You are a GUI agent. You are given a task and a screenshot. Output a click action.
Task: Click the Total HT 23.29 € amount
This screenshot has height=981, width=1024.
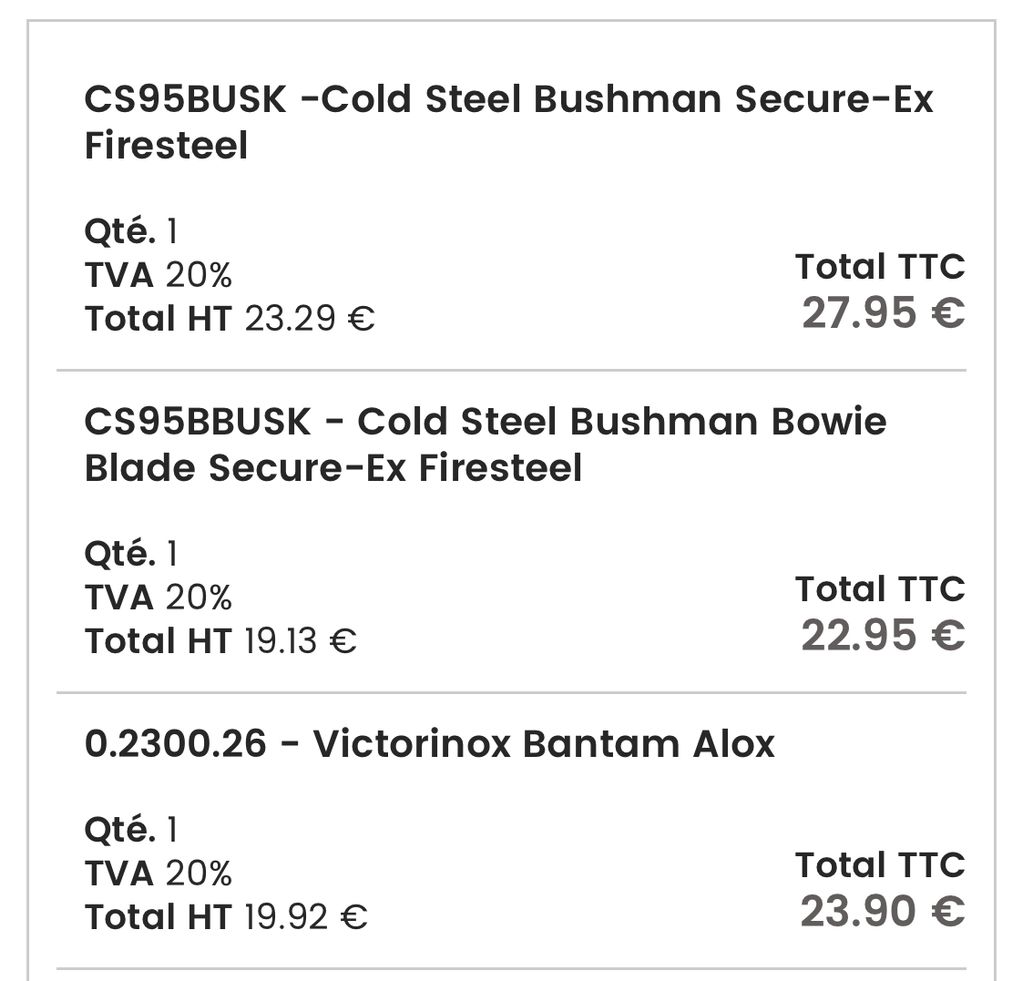coord(310,319)
